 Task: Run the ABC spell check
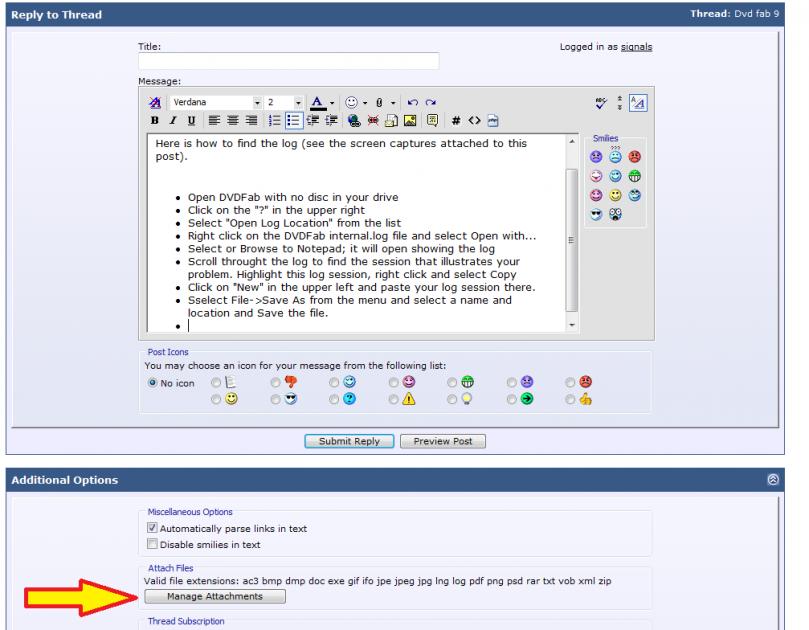pyautogui.click(x=601, y=103)
